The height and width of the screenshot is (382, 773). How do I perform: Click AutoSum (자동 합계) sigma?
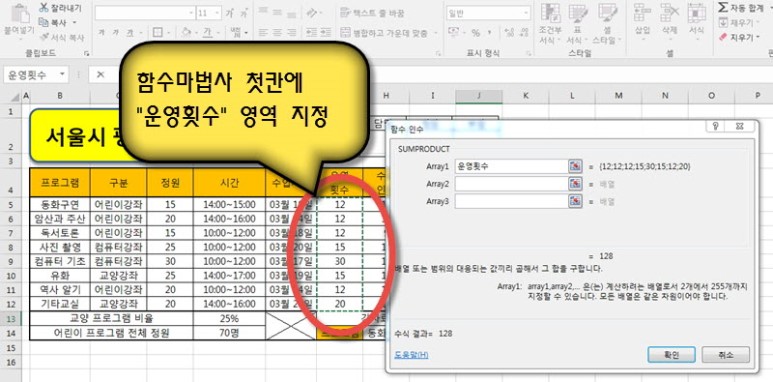pos(741,7)
